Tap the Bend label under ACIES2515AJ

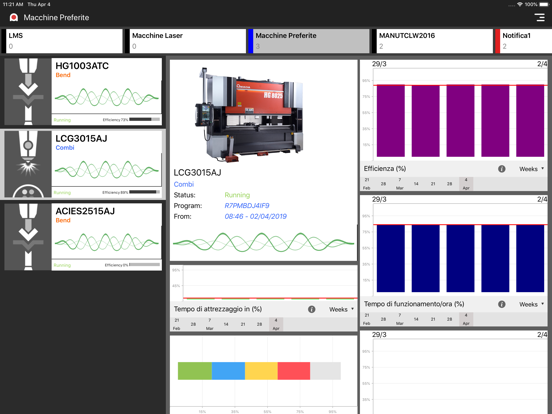click(x=63, y=220)
